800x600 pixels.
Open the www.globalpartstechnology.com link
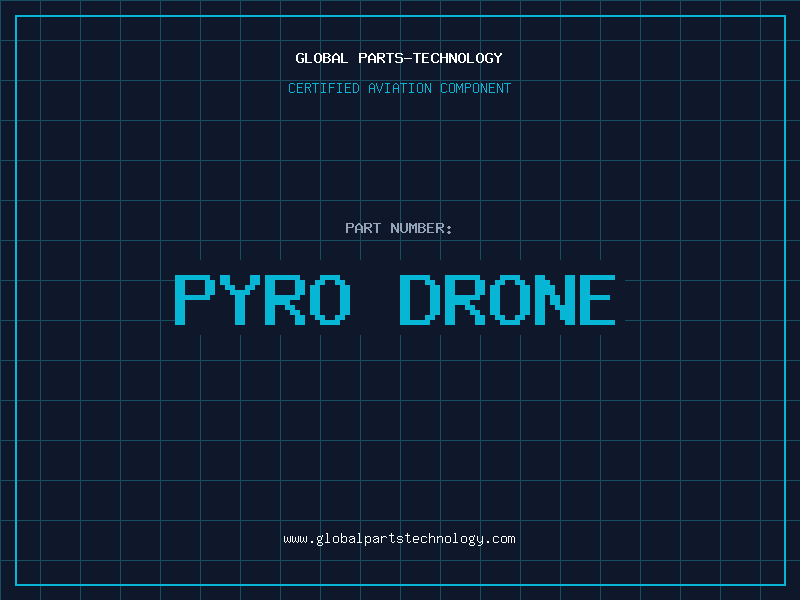pyautogui.click(x=399, y=539)
